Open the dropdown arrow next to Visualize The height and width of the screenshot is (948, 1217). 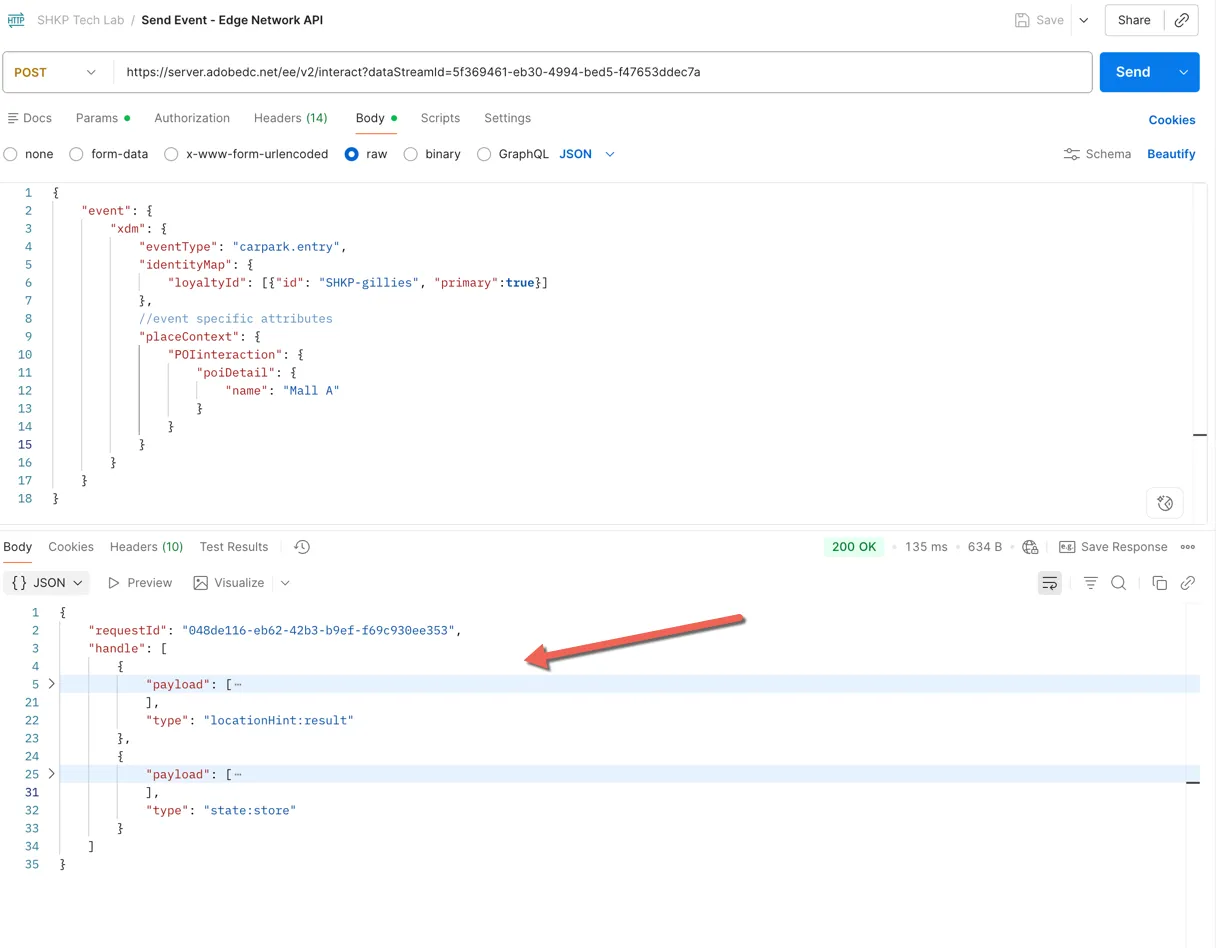tap(285, 583)
